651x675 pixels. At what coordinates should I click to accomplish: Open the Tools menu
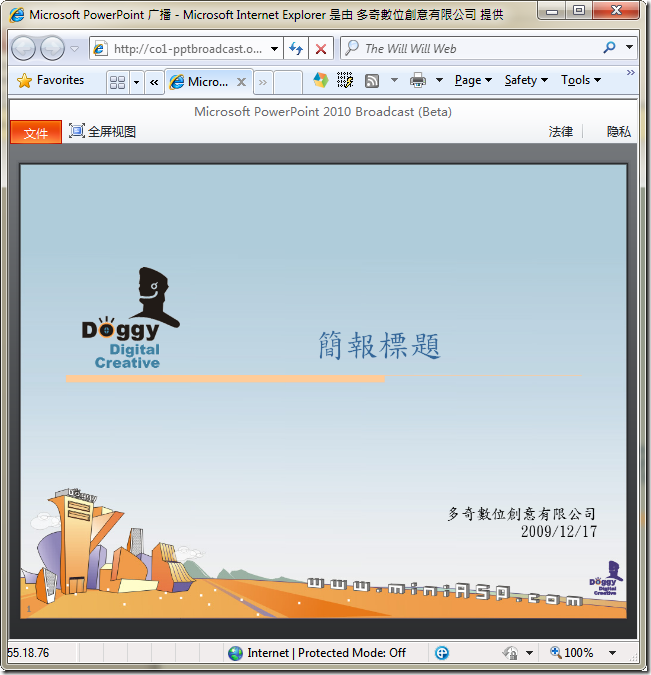pos(581,80)
